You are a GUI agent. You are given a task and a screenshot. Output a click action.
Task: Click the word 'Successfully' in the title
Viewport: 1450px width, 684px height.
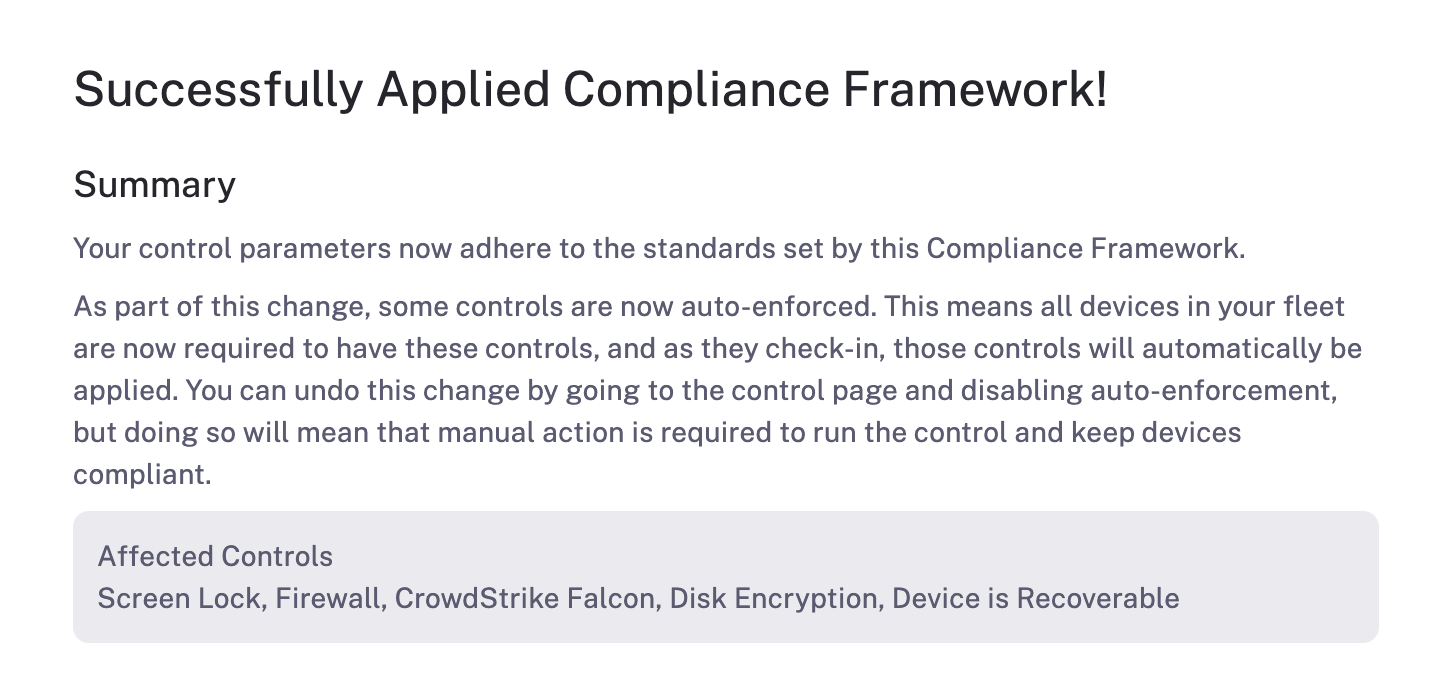(x=217, y=91)
